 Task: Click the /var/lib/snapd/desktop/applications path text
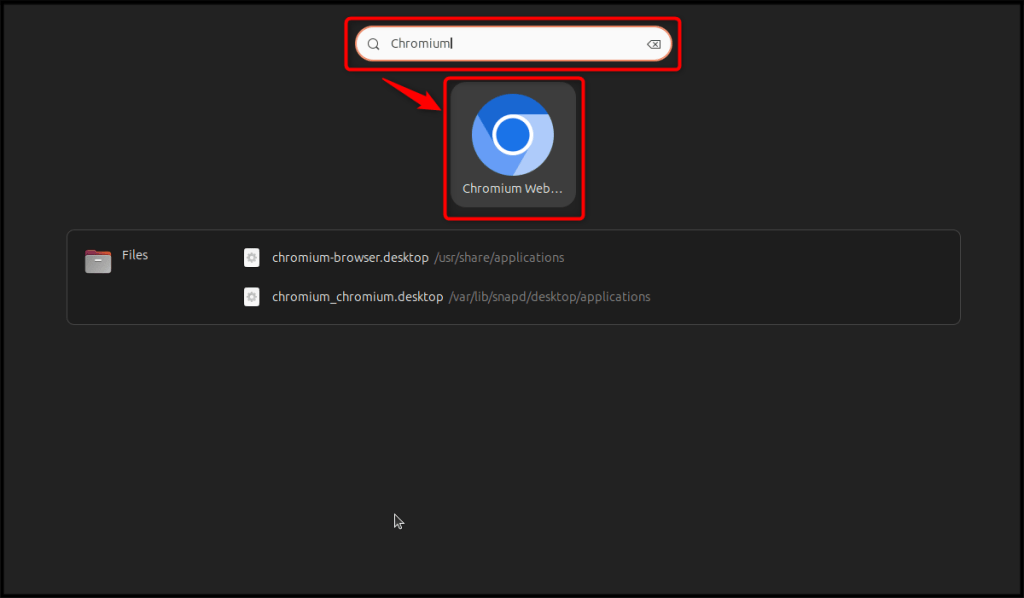[x=550, y=296]
